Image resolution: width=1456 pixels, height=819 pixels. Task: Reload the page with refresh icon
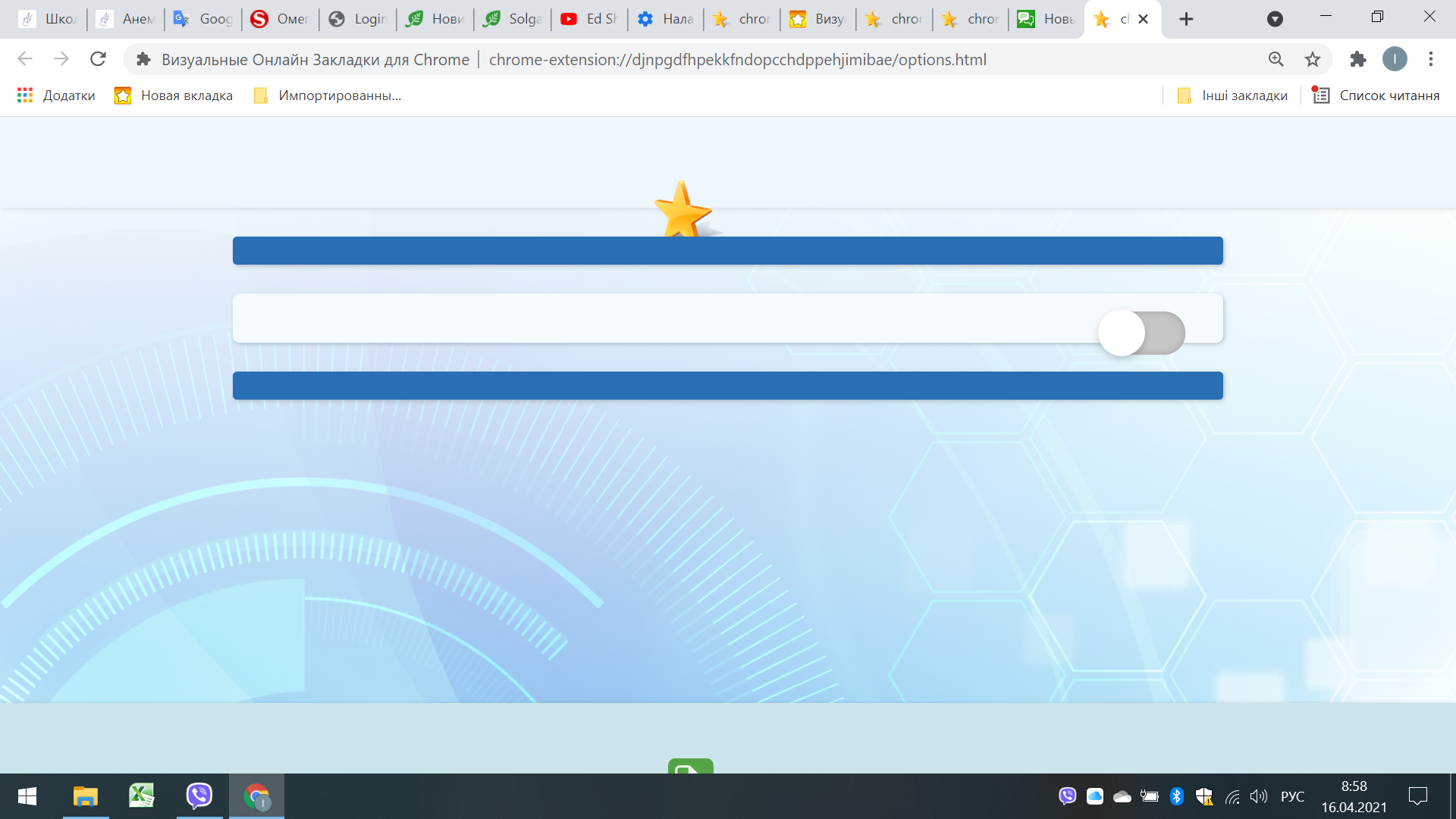pyautogui.click(x=98, y=59)
